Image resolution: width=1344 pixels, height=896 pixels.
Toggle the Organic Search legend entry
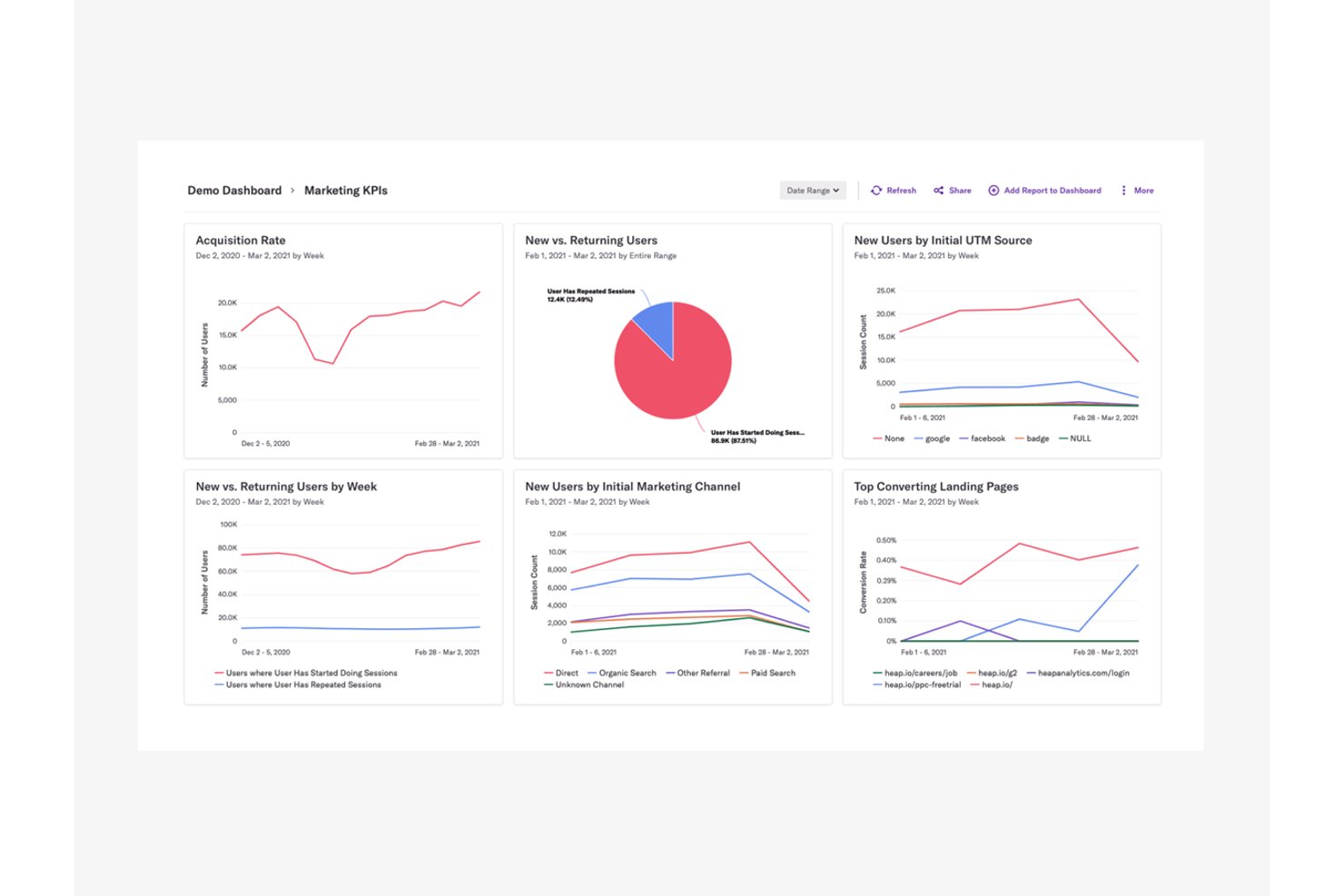pos(622,674)
